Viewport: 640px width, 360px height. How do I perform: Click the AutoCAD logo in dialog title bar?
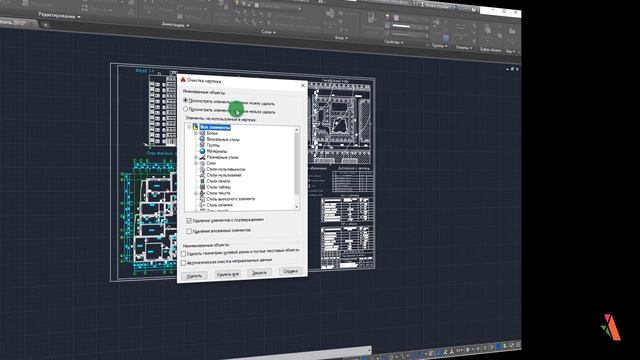pos(183,80)
